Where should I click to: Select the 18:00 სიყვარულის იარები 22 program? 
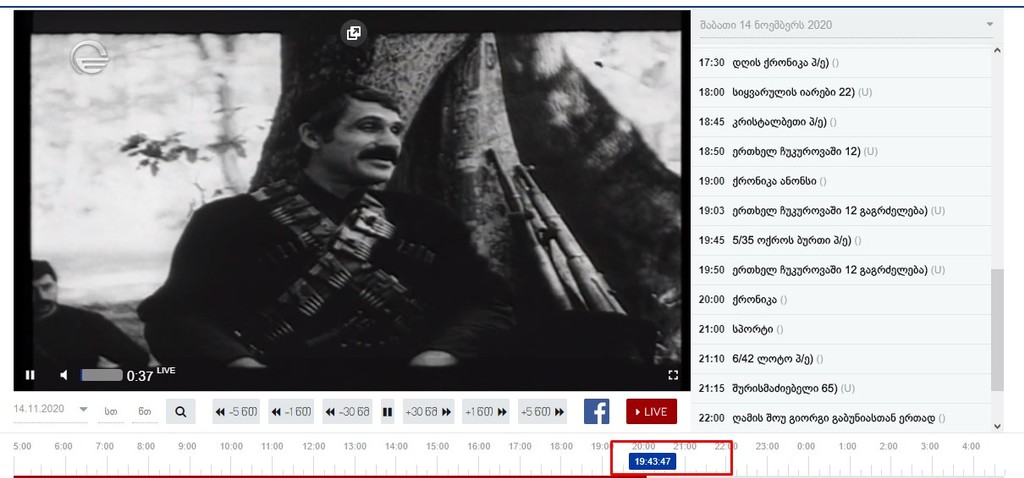coord(841,93)
